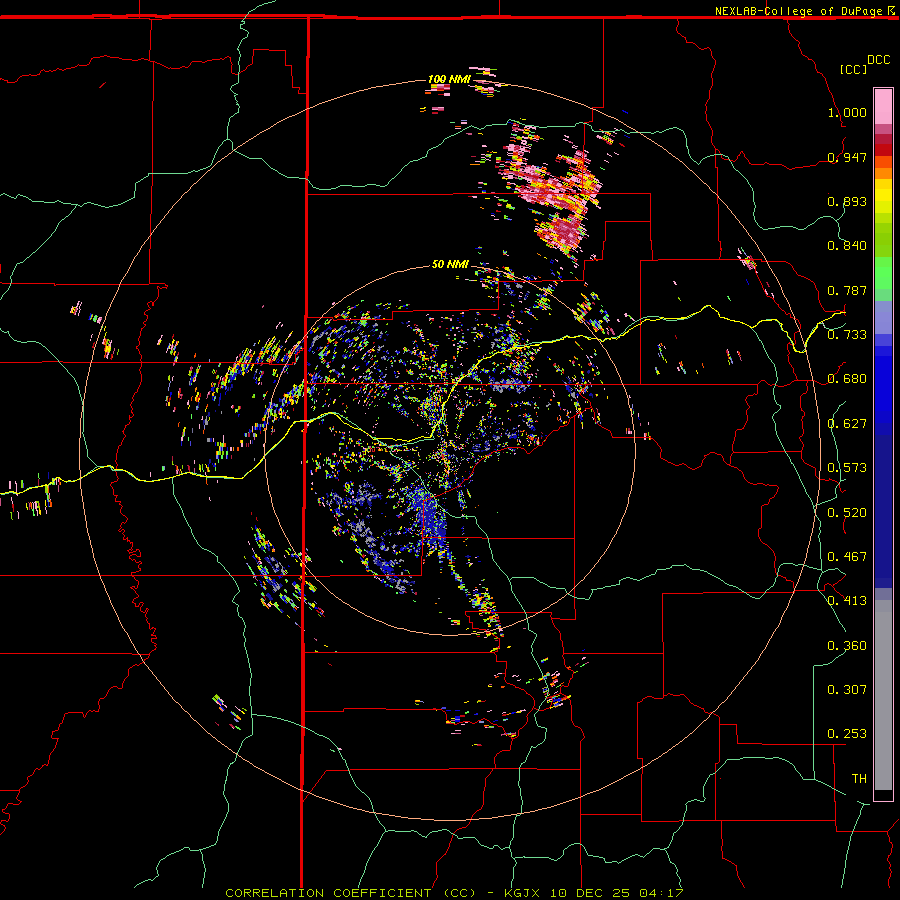
Task: Click the 0.787 color scale value
Action: point(847,290)
